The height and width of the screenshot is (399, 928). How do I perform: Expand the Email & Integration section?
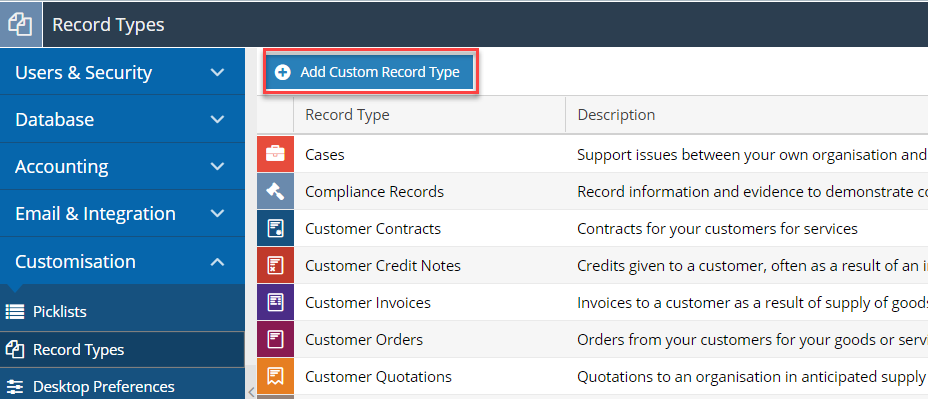pyautogui.click(x=122, y=213)
